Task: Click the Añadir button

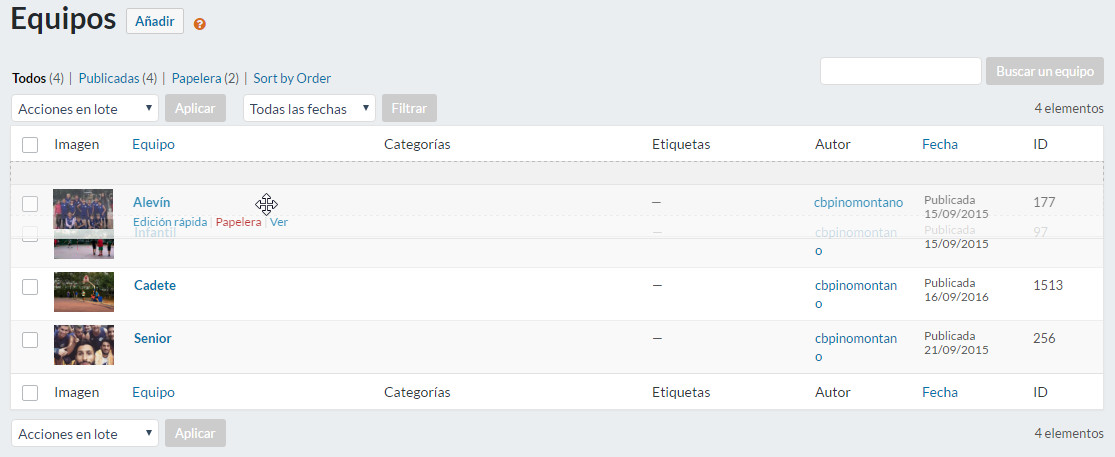Action: click(155, 21)
